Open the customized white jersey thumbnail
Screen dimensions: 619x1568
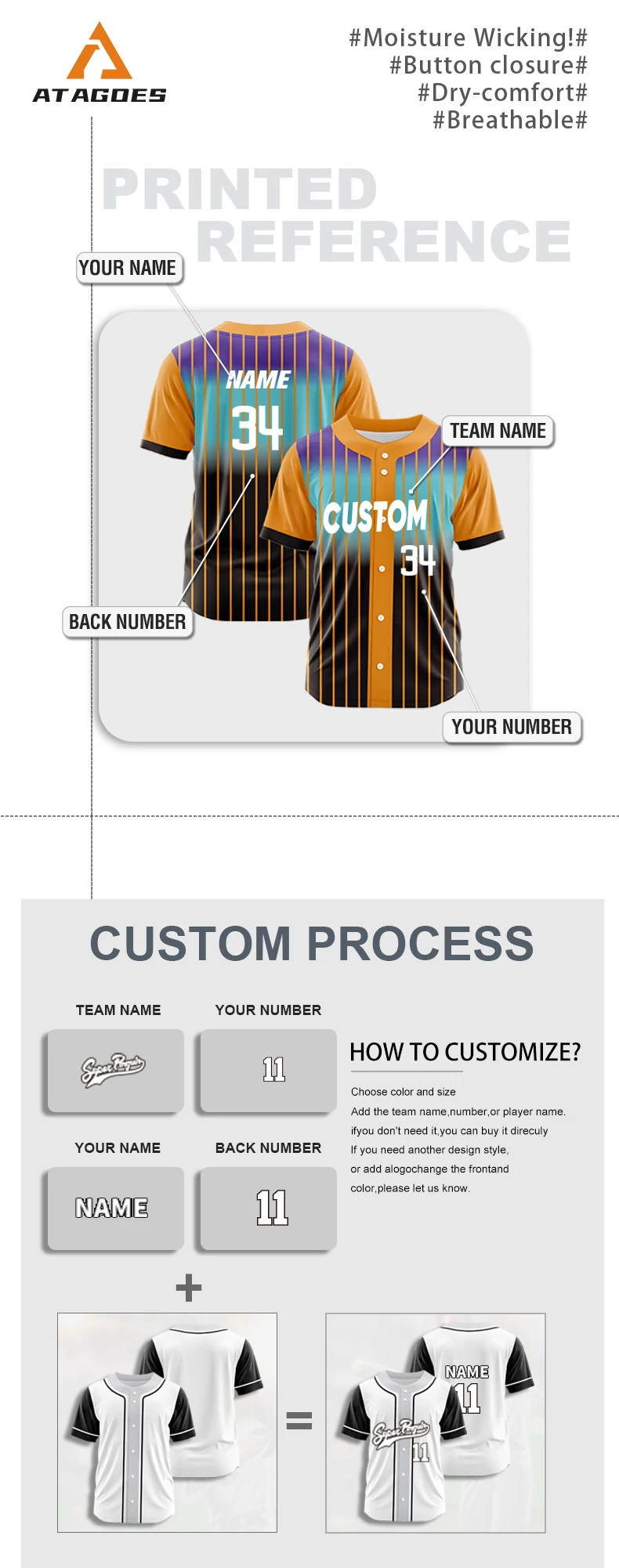click(x=436, y=1422)
